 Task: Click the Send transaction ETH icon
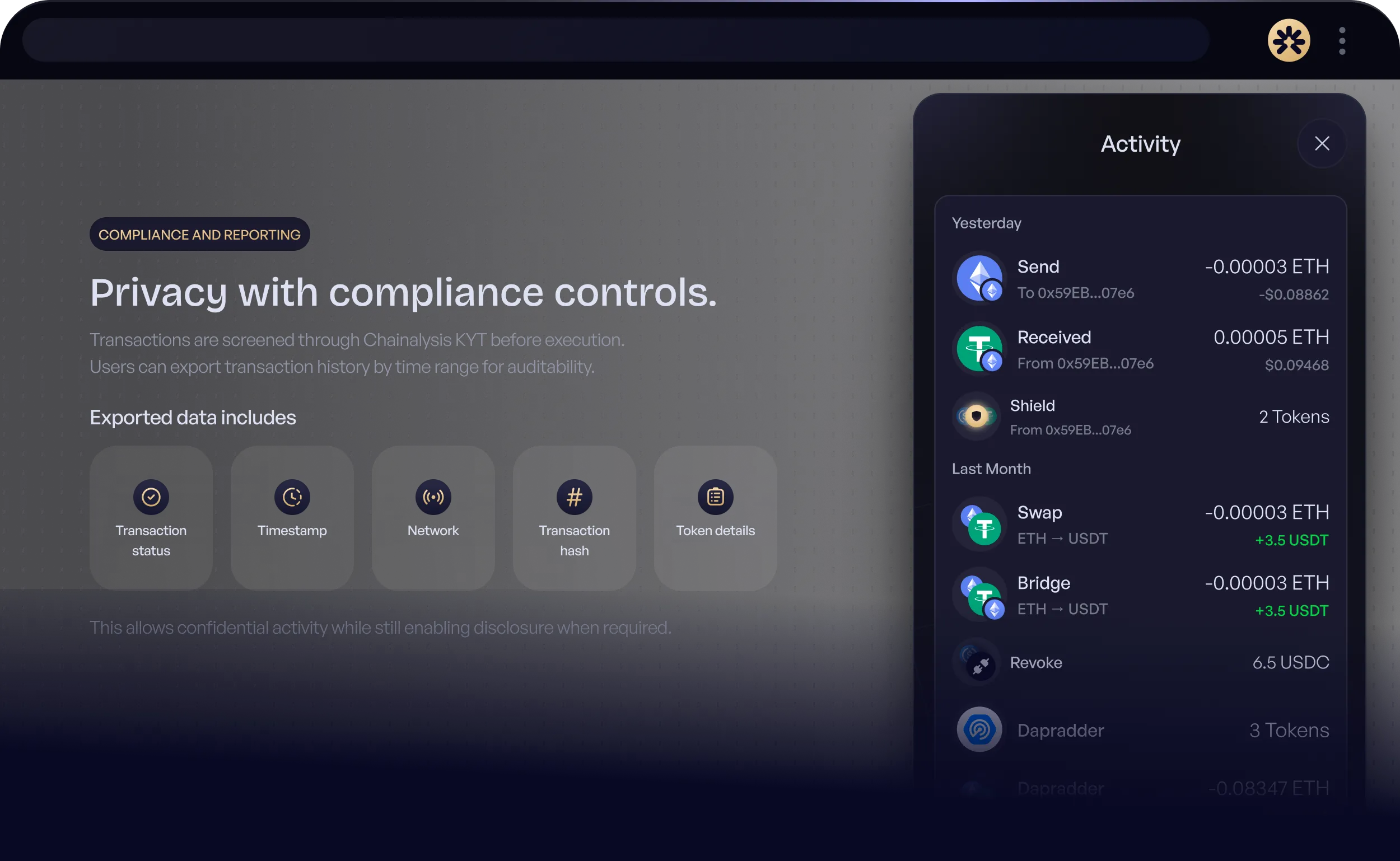click(x=979, y=278)
